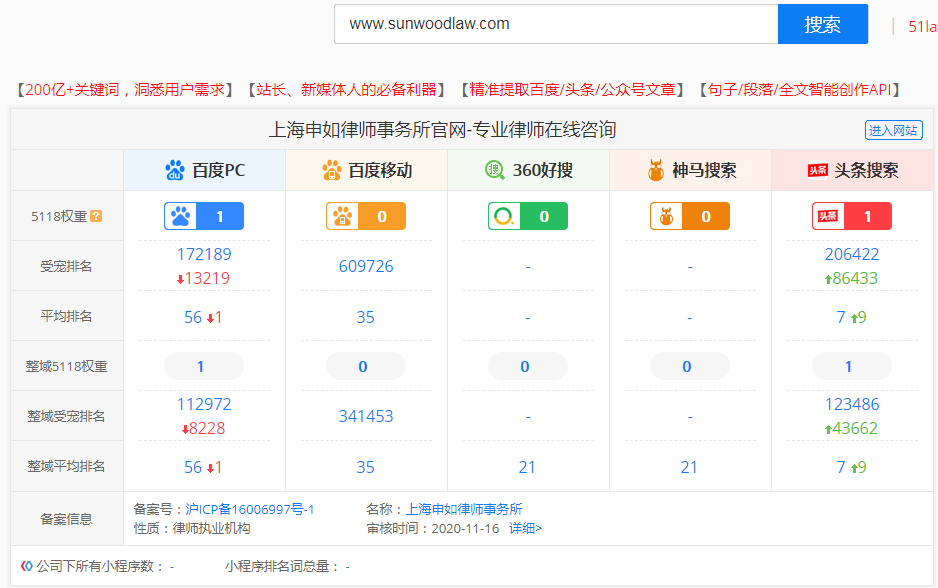Screen dimensions: 938x588
Task: Click the 备案信息 row label
Action: tap(66, 519)
